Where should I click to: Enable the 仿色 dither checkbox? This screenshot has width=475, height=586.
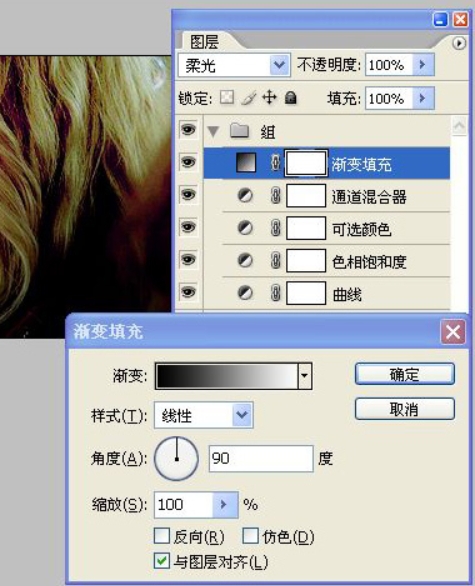pos(250,536)
